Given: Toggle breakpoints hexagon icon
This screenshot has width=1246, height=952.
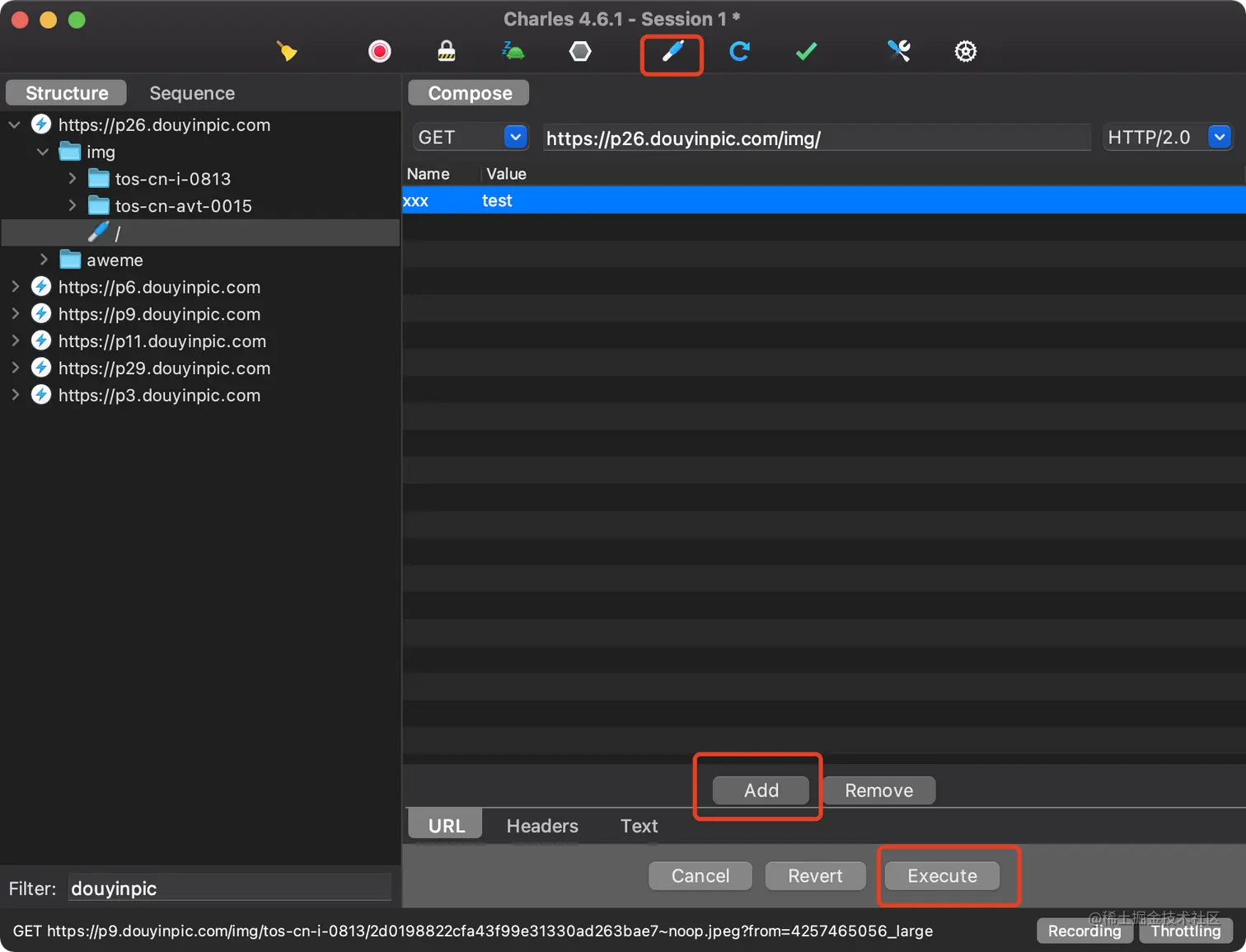Looking at the screenshot, I should click(580, 52).
